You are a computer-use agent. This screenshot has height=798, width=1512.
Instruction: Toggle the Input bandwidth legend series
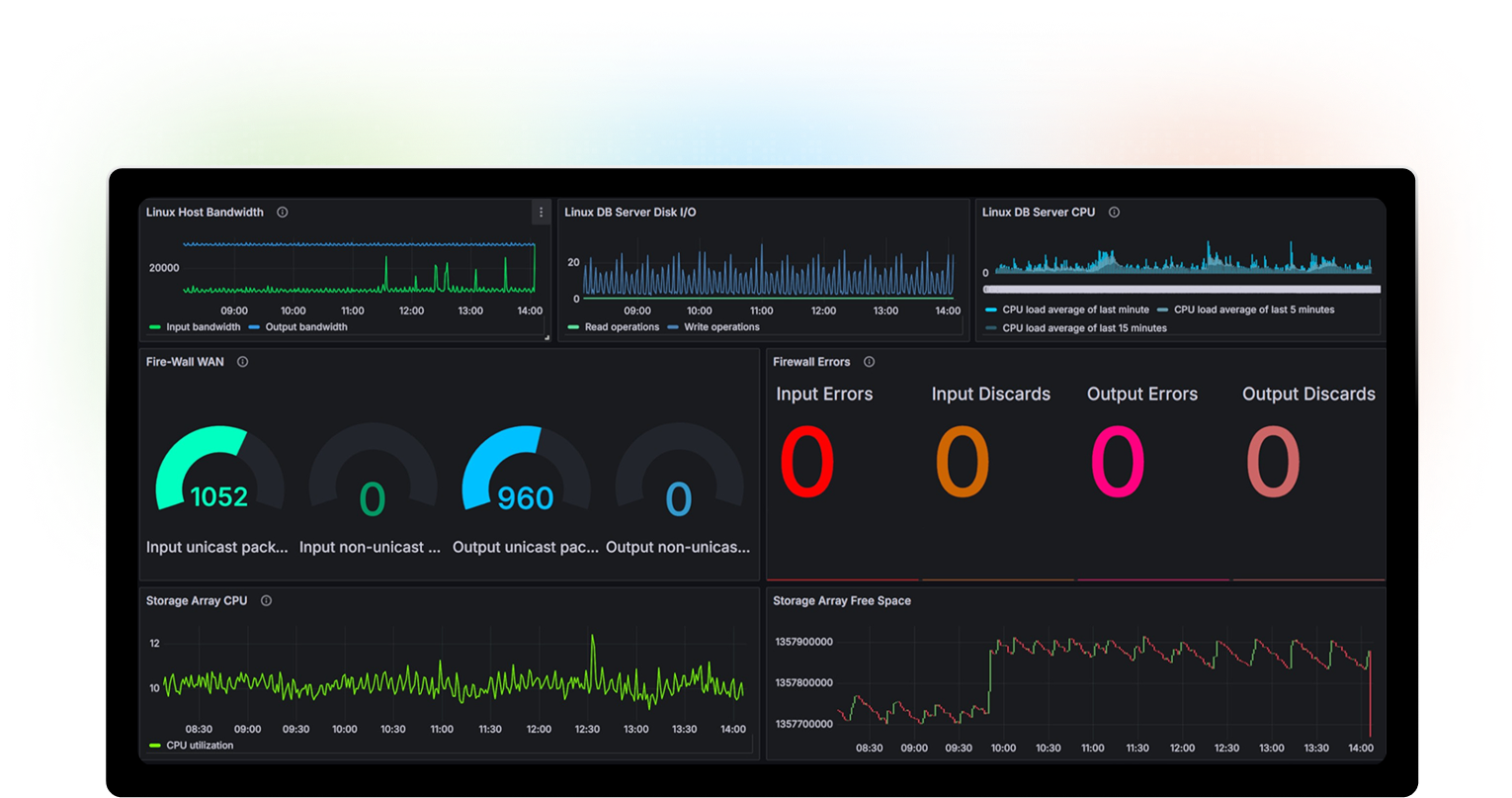(x=203, y=327)
